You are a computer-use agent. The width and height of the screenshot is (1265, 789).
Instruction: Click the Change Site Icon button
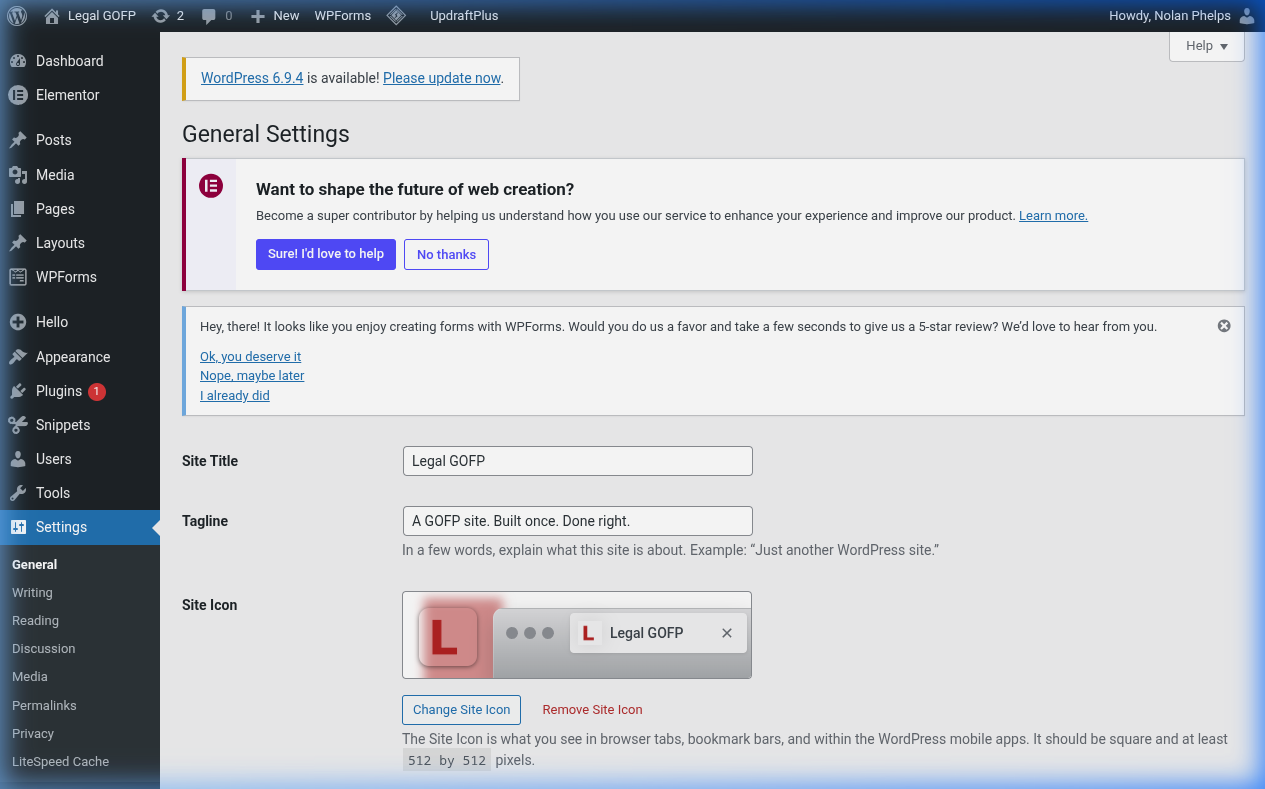(461, 709)
